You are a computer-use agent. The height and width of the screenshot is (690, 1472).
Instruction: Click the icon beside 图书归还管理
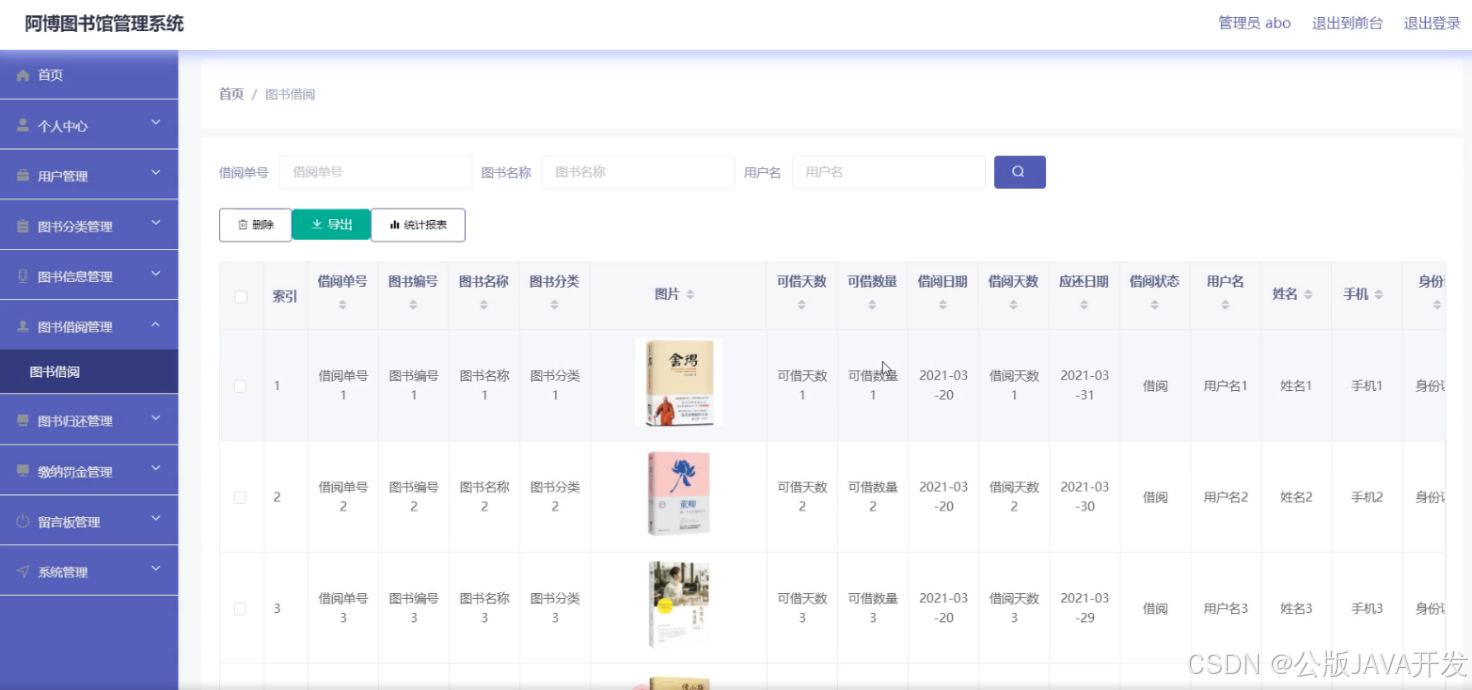coord(23,421)
